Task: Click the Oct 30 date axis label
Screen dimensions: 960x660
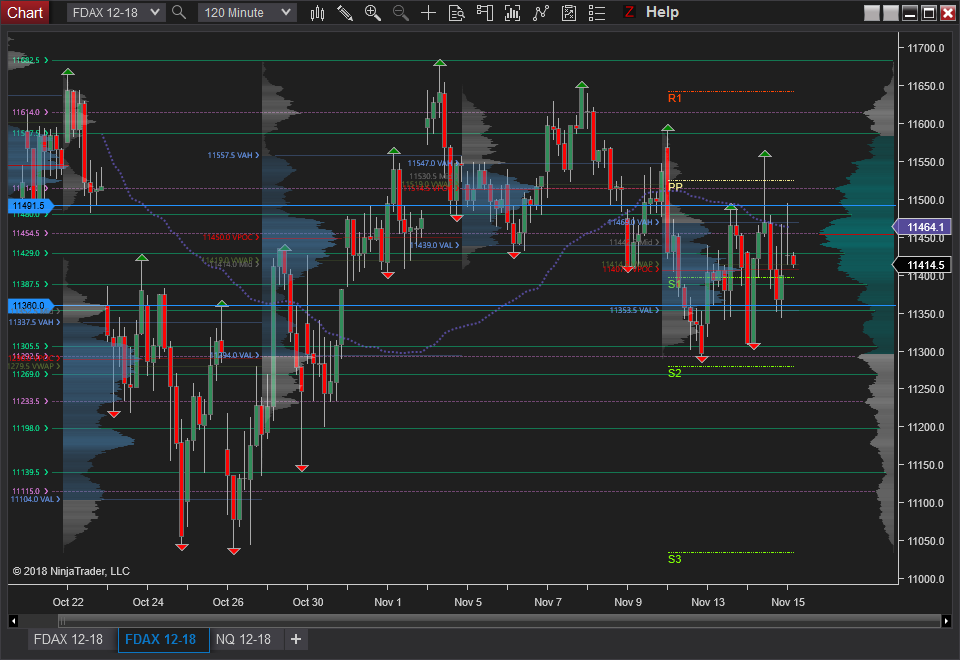Action: (308, 602)
